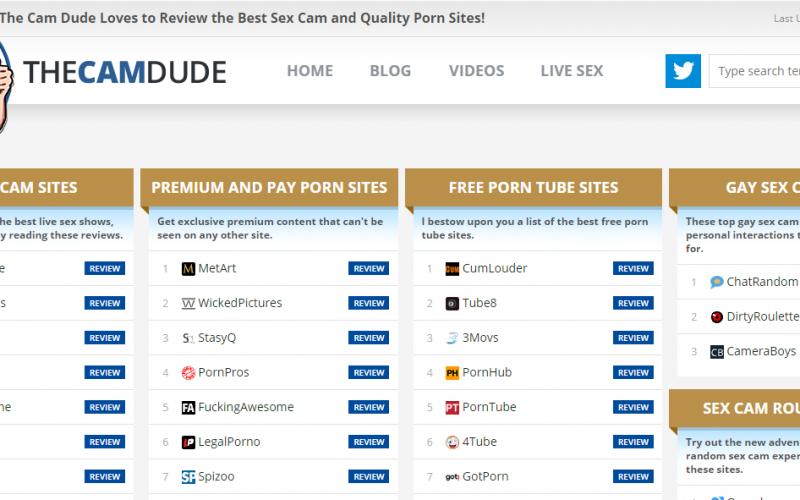The image size is (800, 500).
Task: Click the ChatRandom chat bubble icon
Action: coord(717,282)
